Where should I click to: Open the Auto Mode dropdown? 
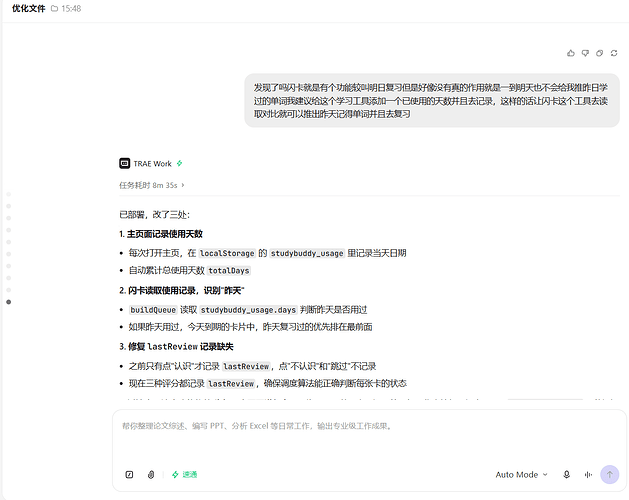[x=521, y=475]
